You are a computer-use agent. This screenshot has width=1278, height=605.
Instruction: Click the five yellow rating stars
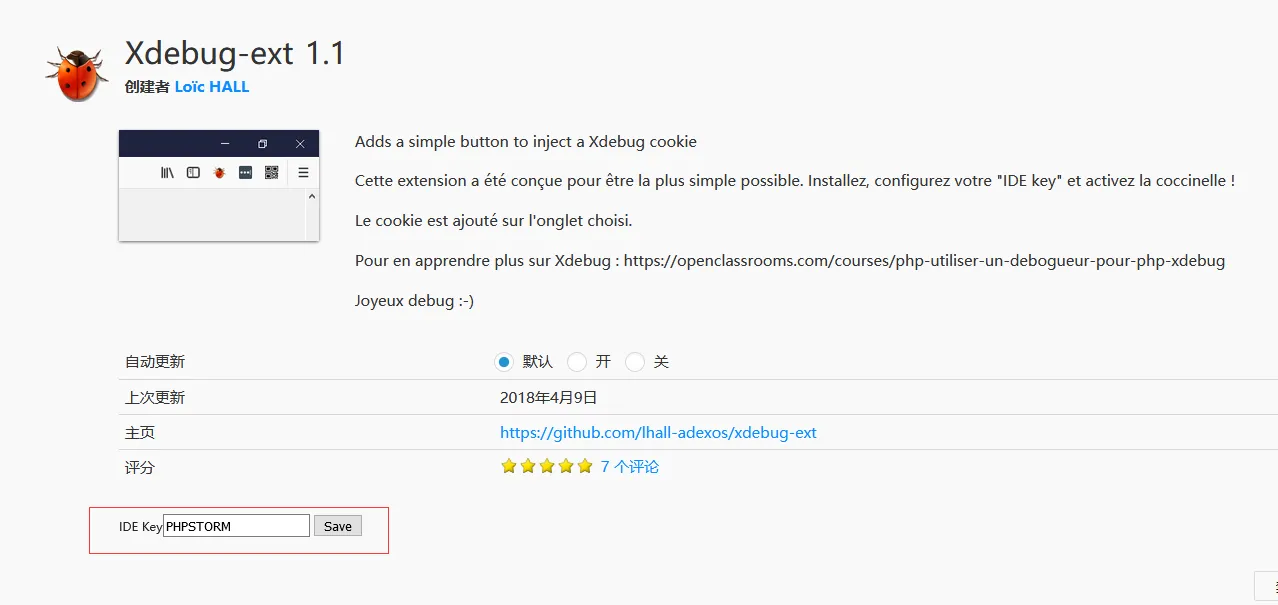coord(546,466)
